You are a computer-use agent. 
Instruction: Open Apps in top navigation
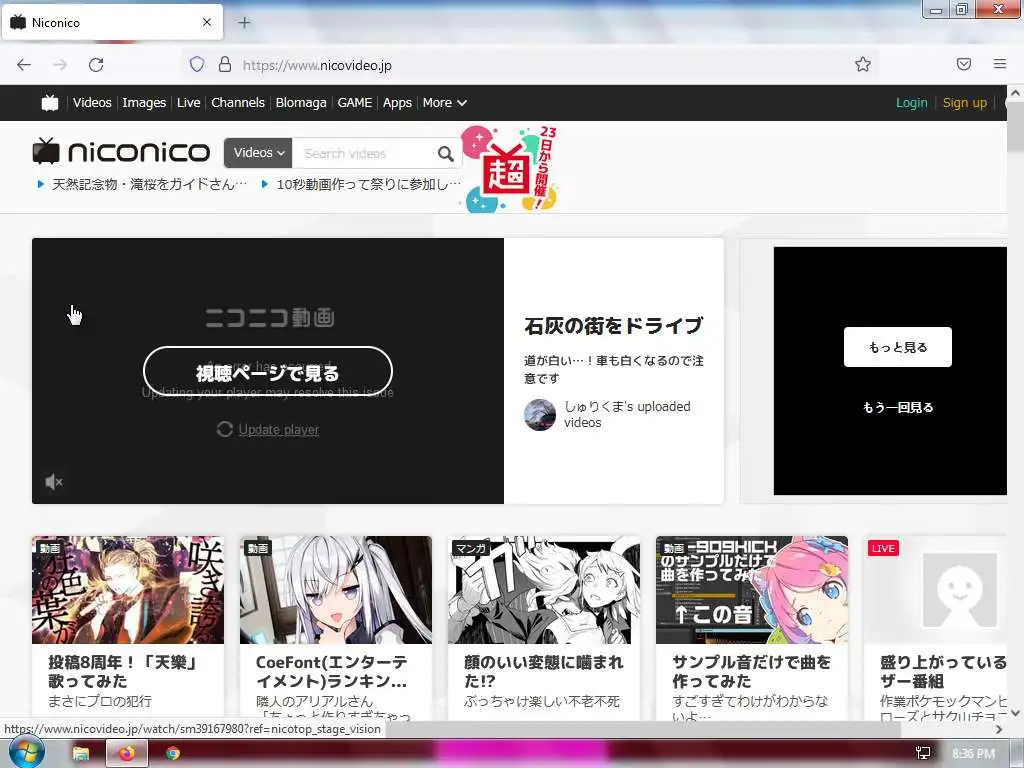click(397, 103)
